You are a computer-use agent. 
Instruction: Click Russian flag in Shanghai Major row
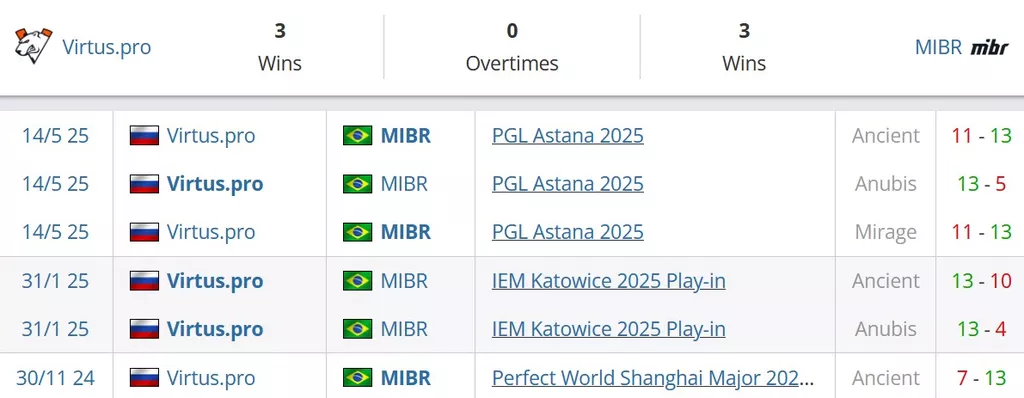144,377
